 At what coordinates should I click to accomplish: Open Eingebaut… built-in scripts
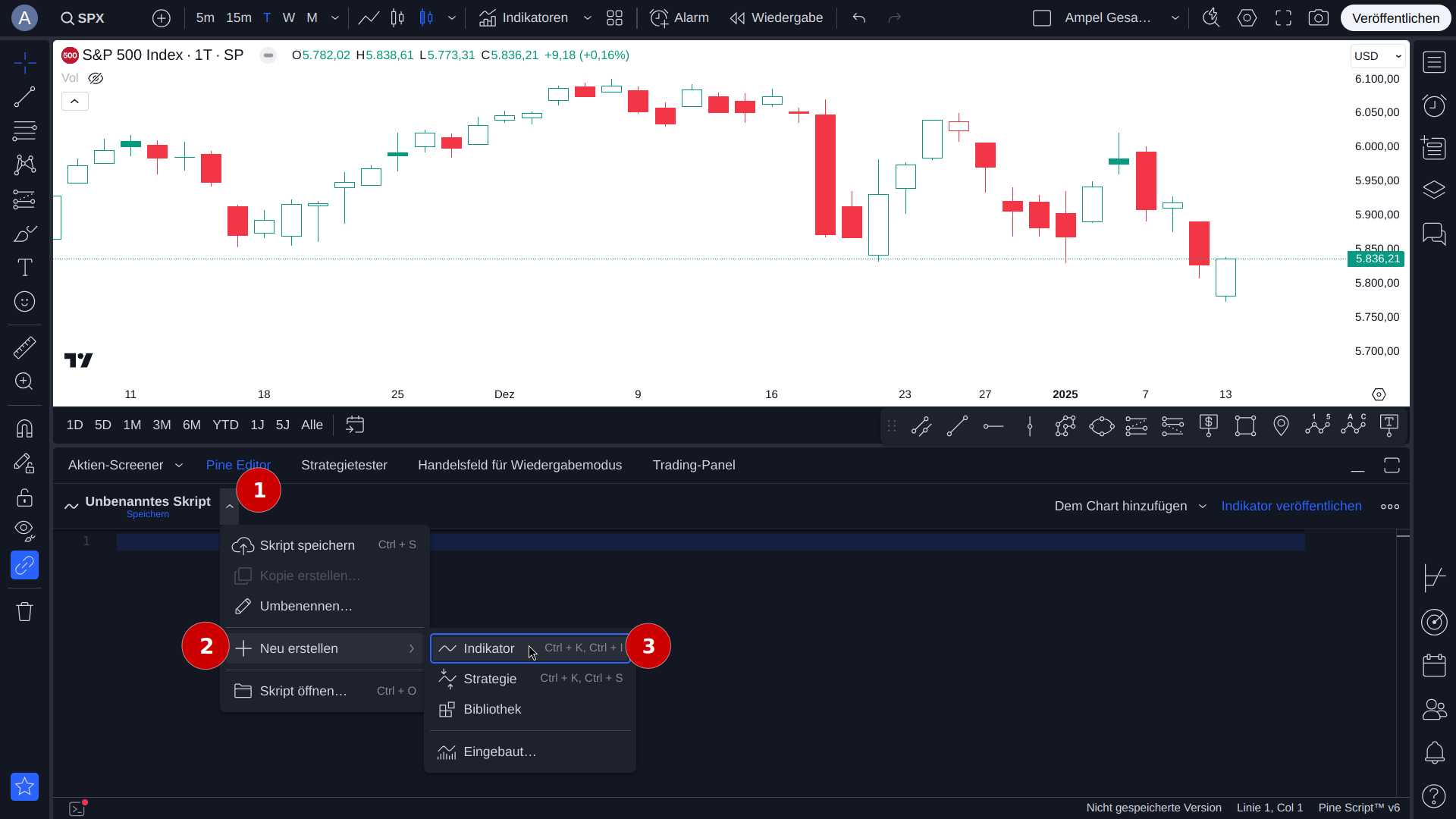click(530, 752)
